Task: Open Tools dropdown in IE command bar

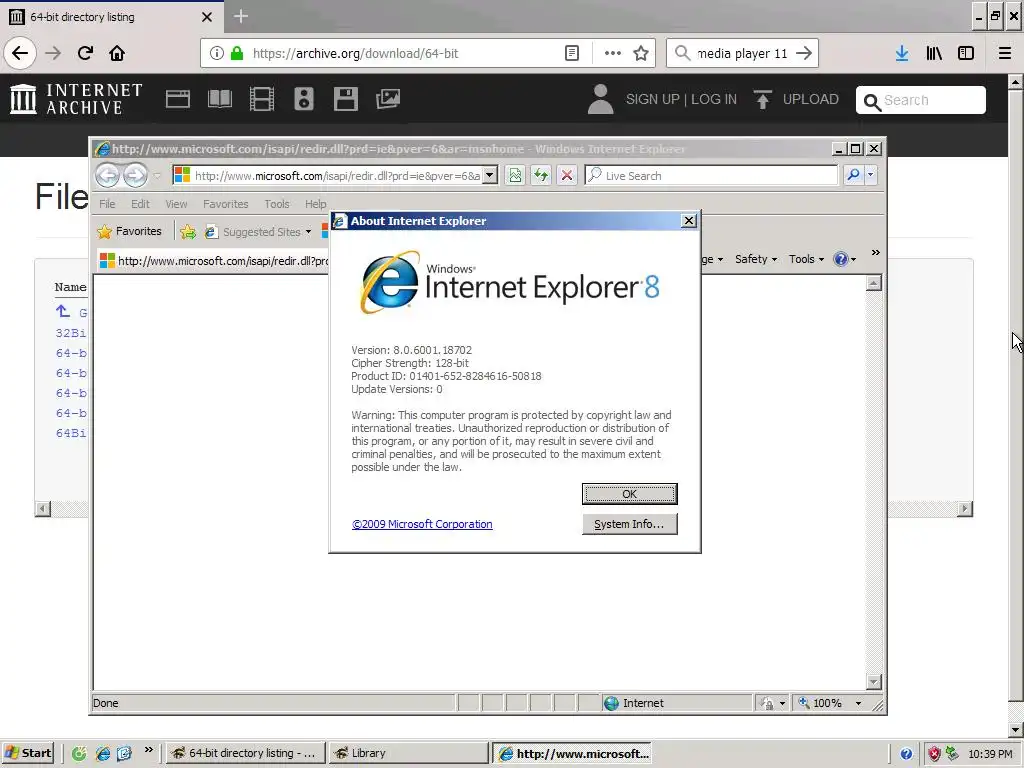Action: (806, 259)
